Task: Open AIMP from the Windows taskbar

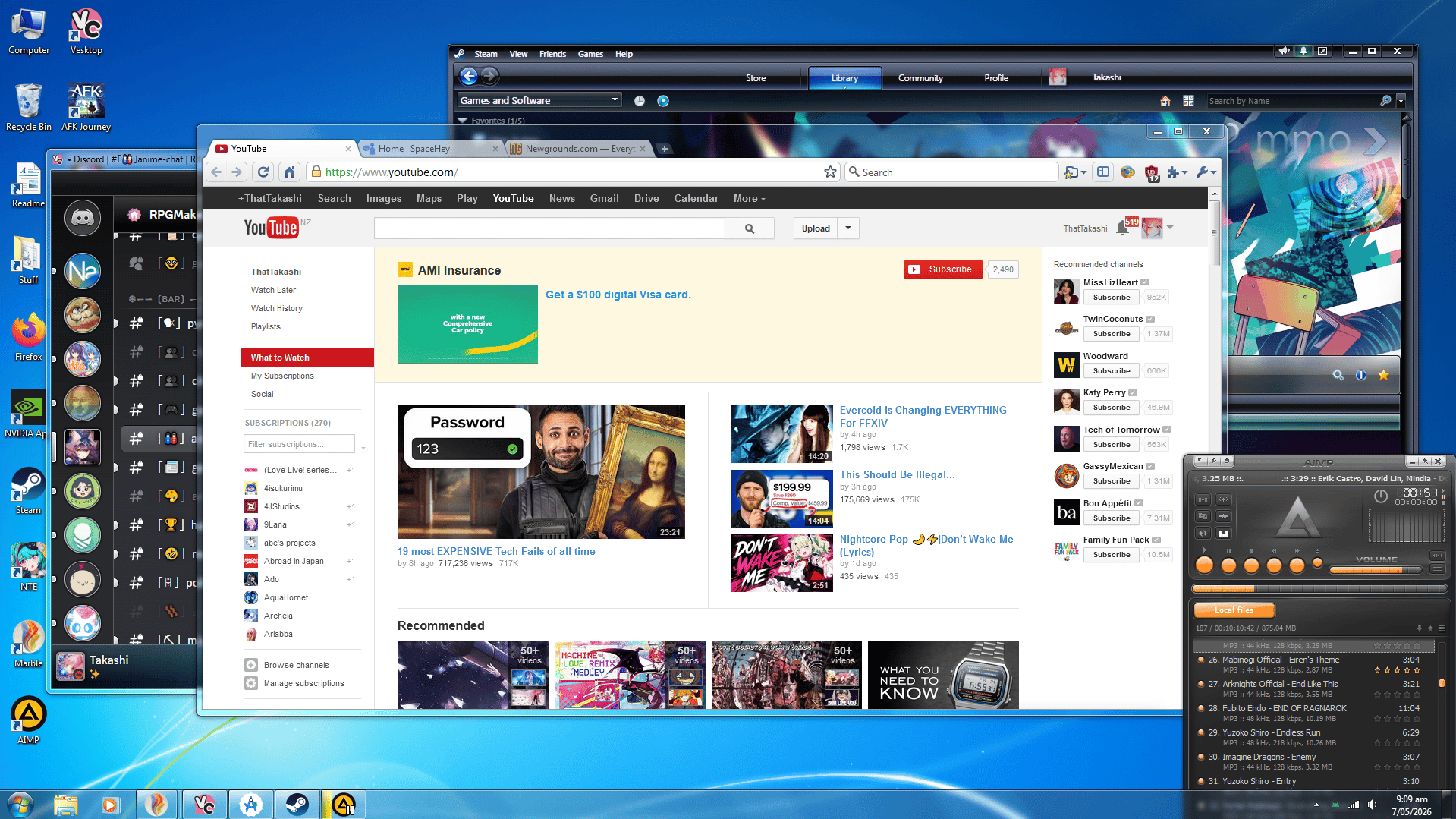Action: pos(344,805)
